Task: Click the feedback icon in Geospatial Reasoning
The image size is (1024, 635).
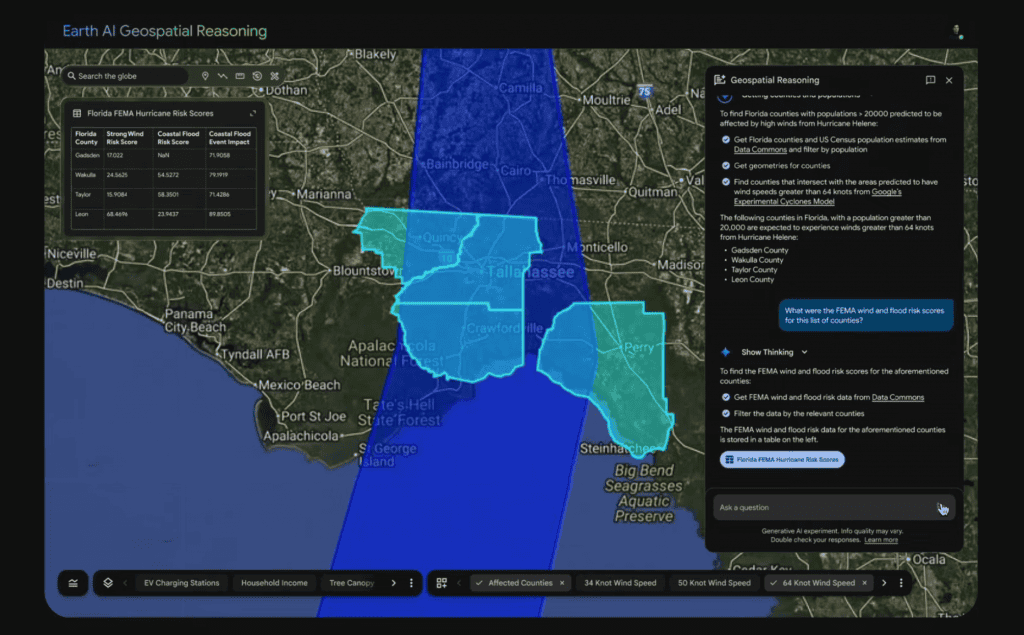Action: (x=930, y=80)
